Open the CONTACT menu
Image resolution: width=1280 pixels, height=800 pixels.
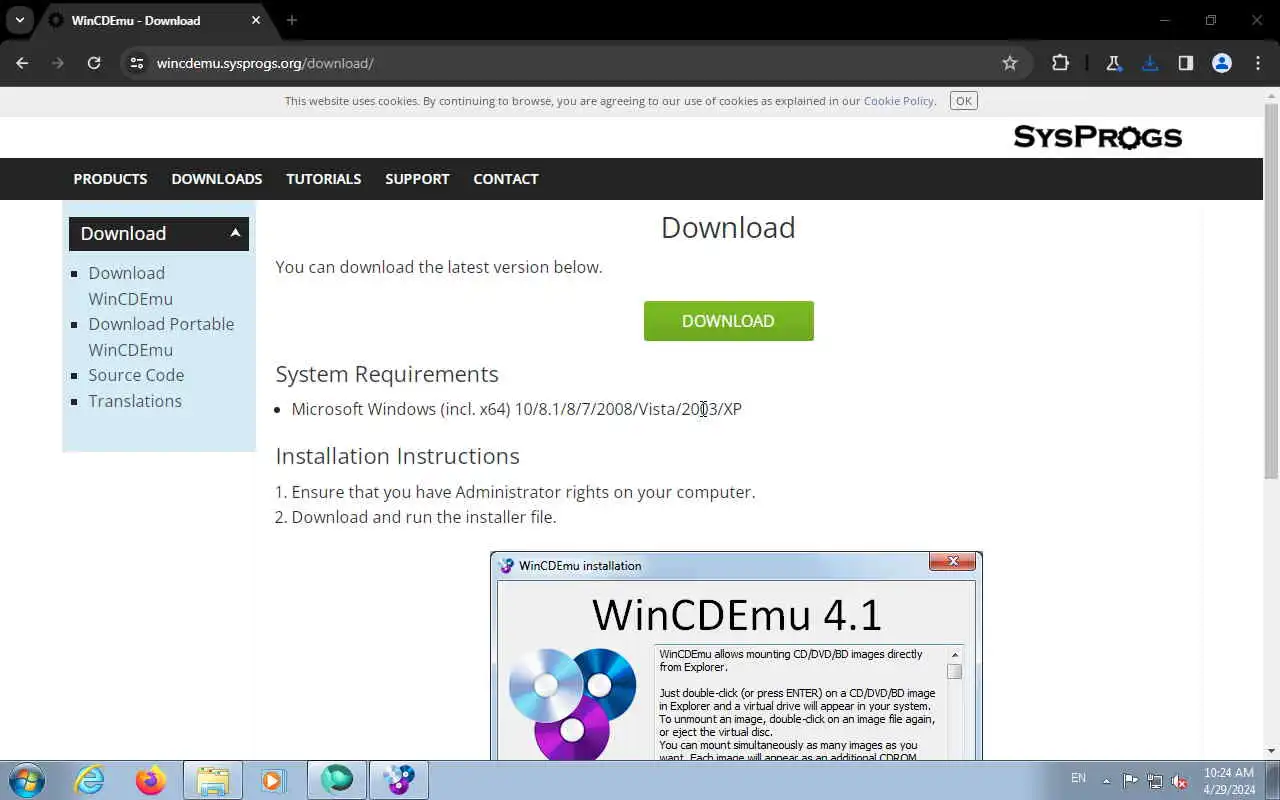(506, 179)
